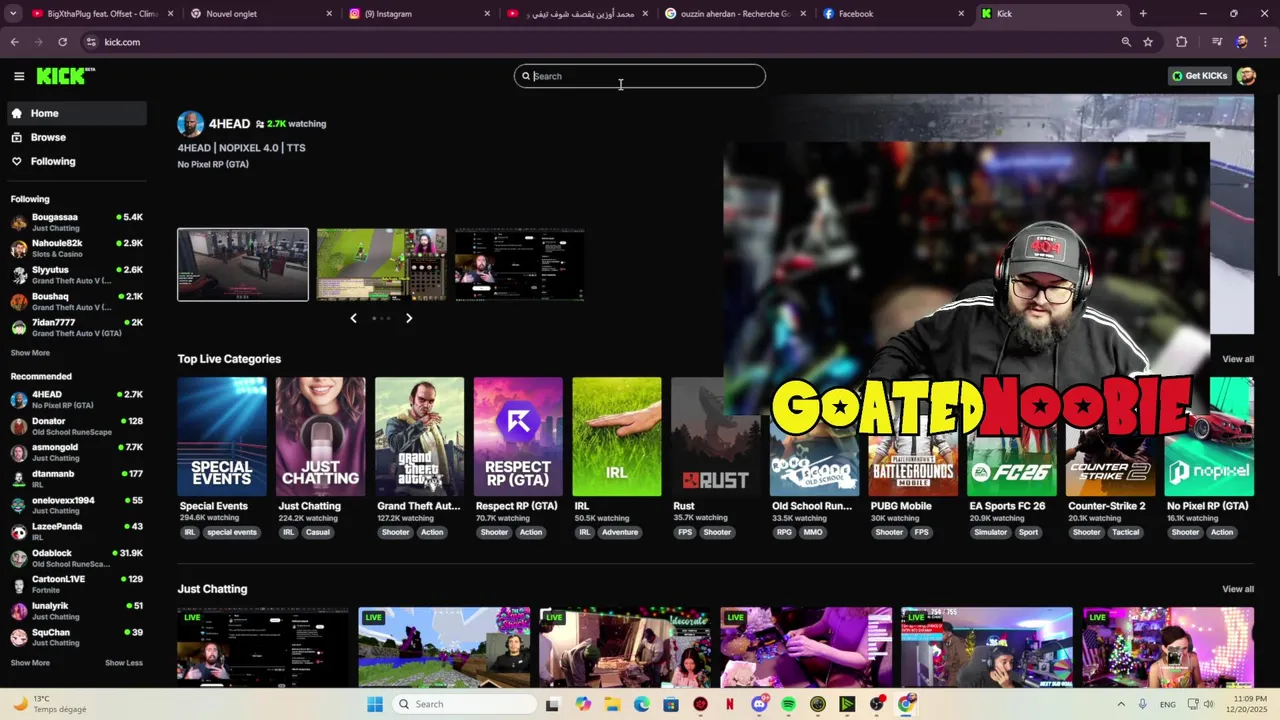The height and width of the screenshot is (720, 1280).
Task: Switch to the Instagram browser tab
Action: click(421, 14)
